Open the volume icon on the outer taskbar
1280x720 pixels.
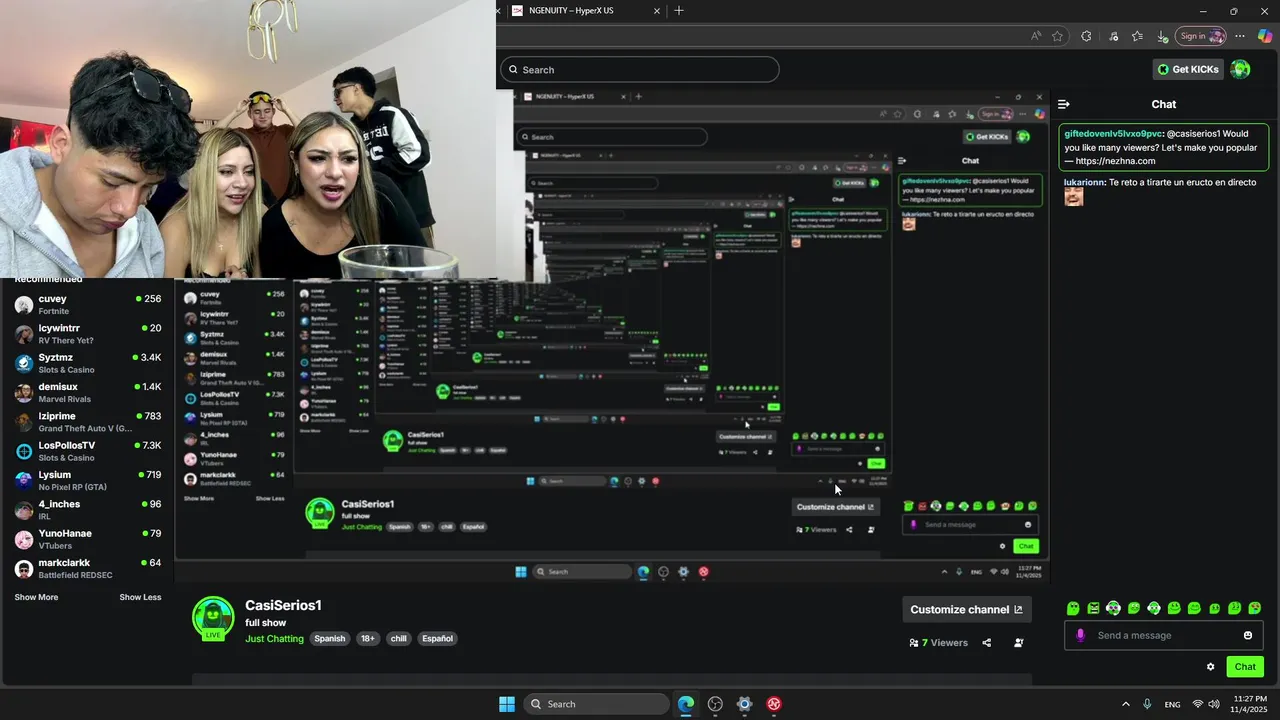click(x=1214, y=704)
